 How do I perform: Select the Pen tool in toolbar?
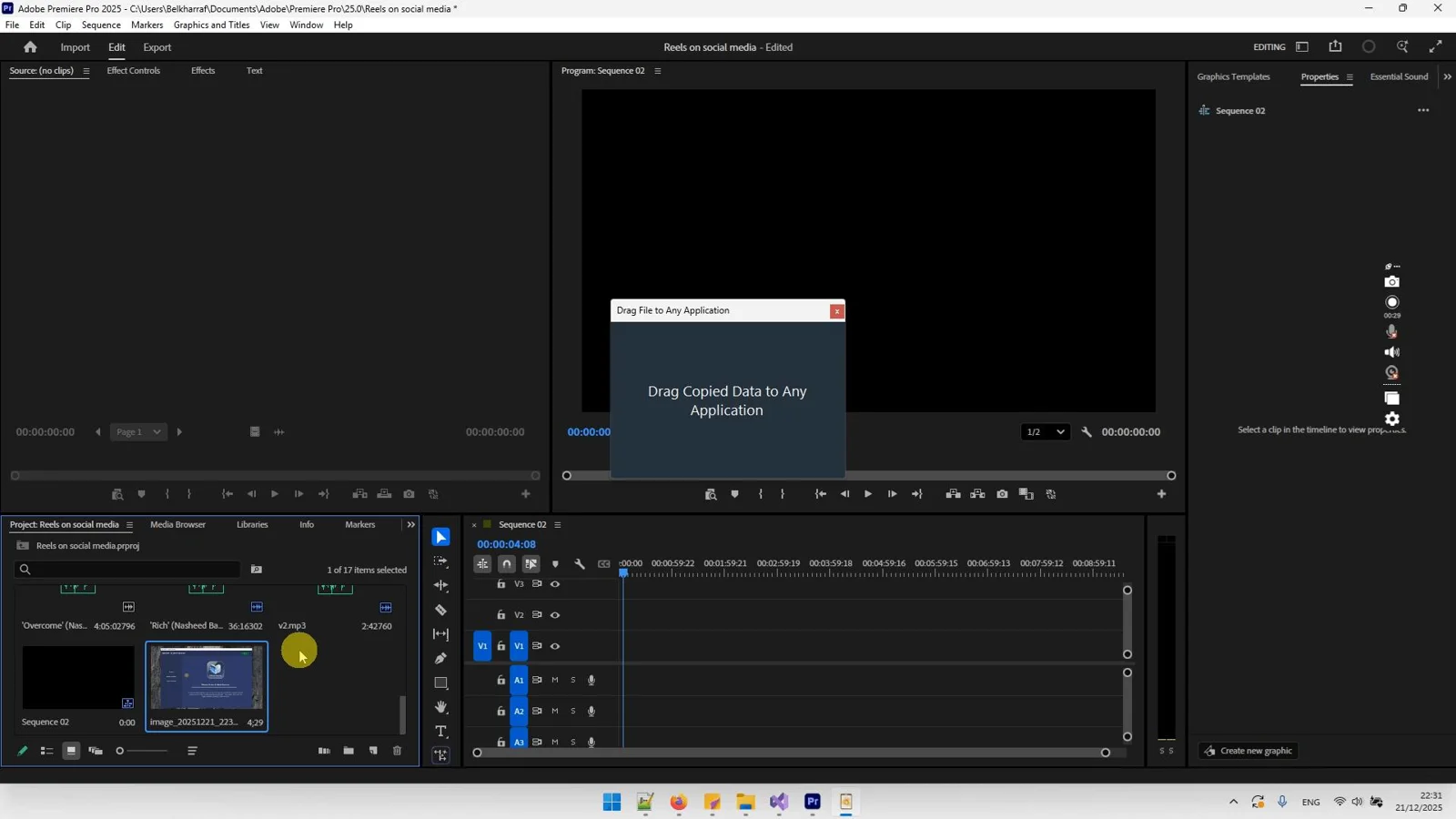point(440,658)
